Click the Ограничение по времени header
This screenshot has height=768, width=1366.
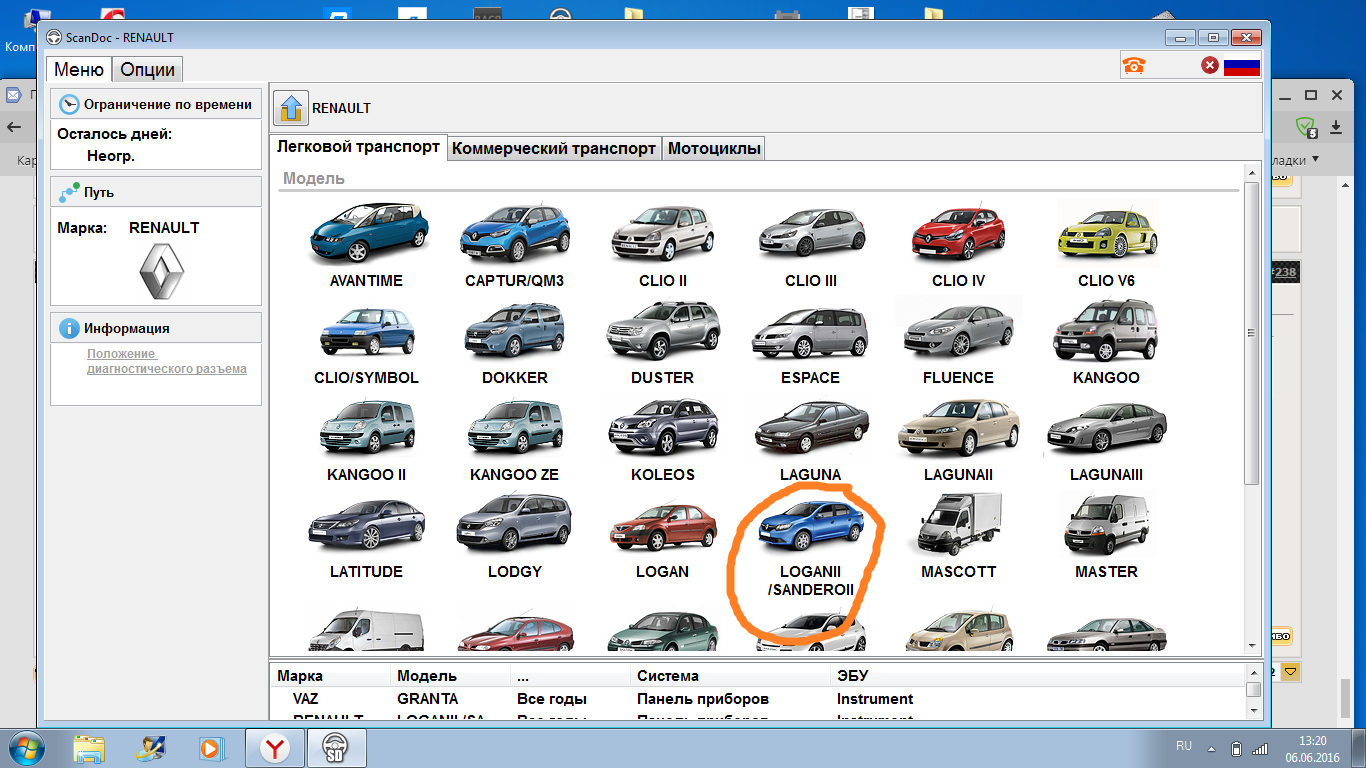click(x=156, y=104)
